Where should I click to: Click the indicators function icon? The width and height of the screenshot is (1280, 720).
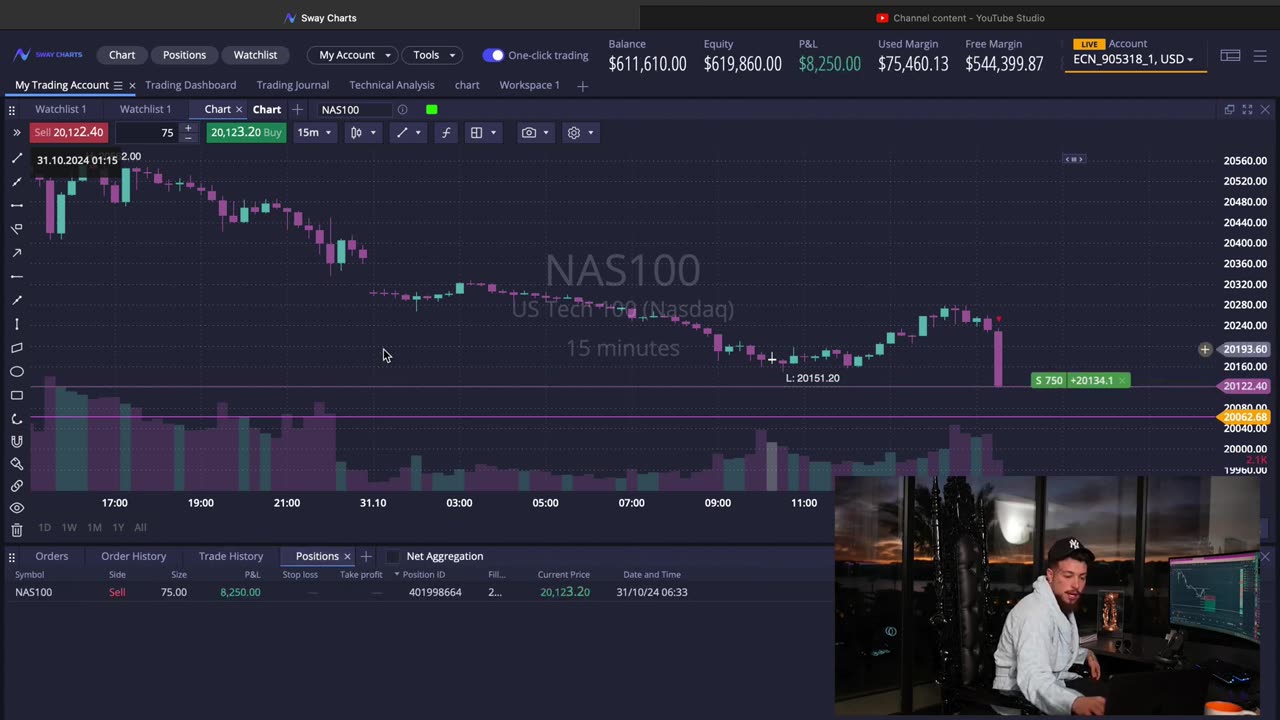pyautogui.click(x=446, y=132)
